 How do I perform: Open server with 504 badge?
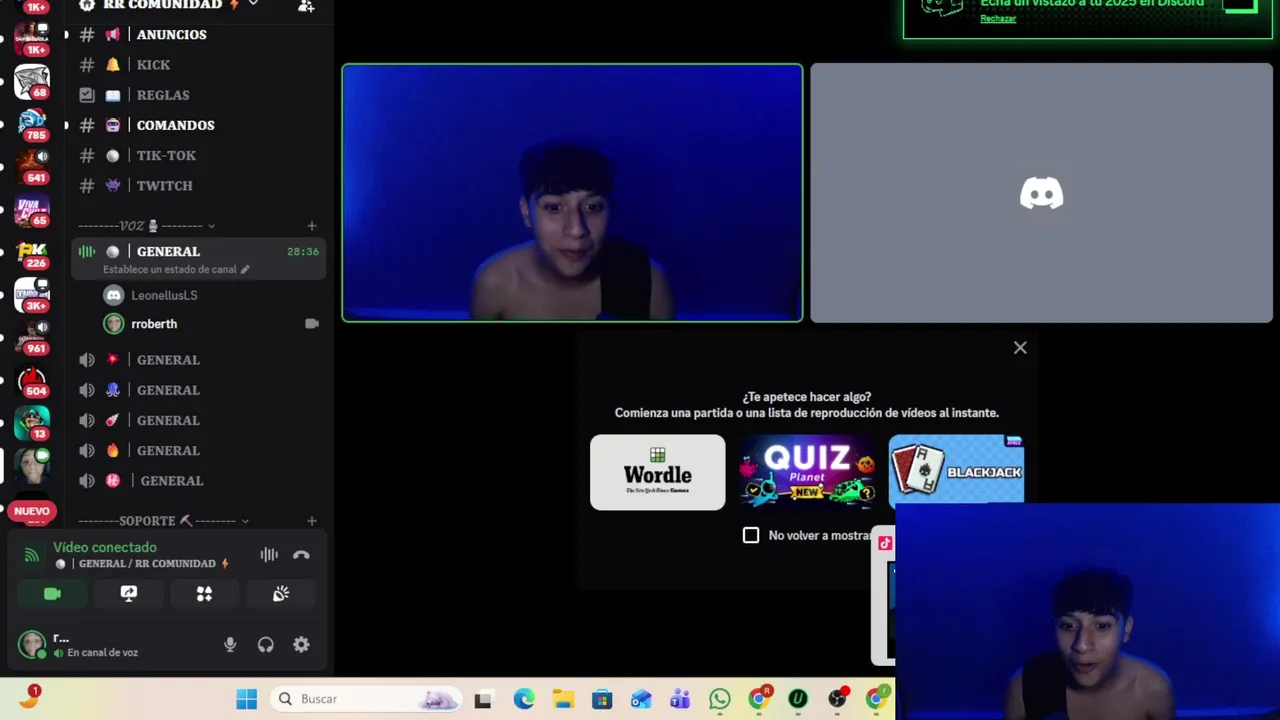pos(32,381)
